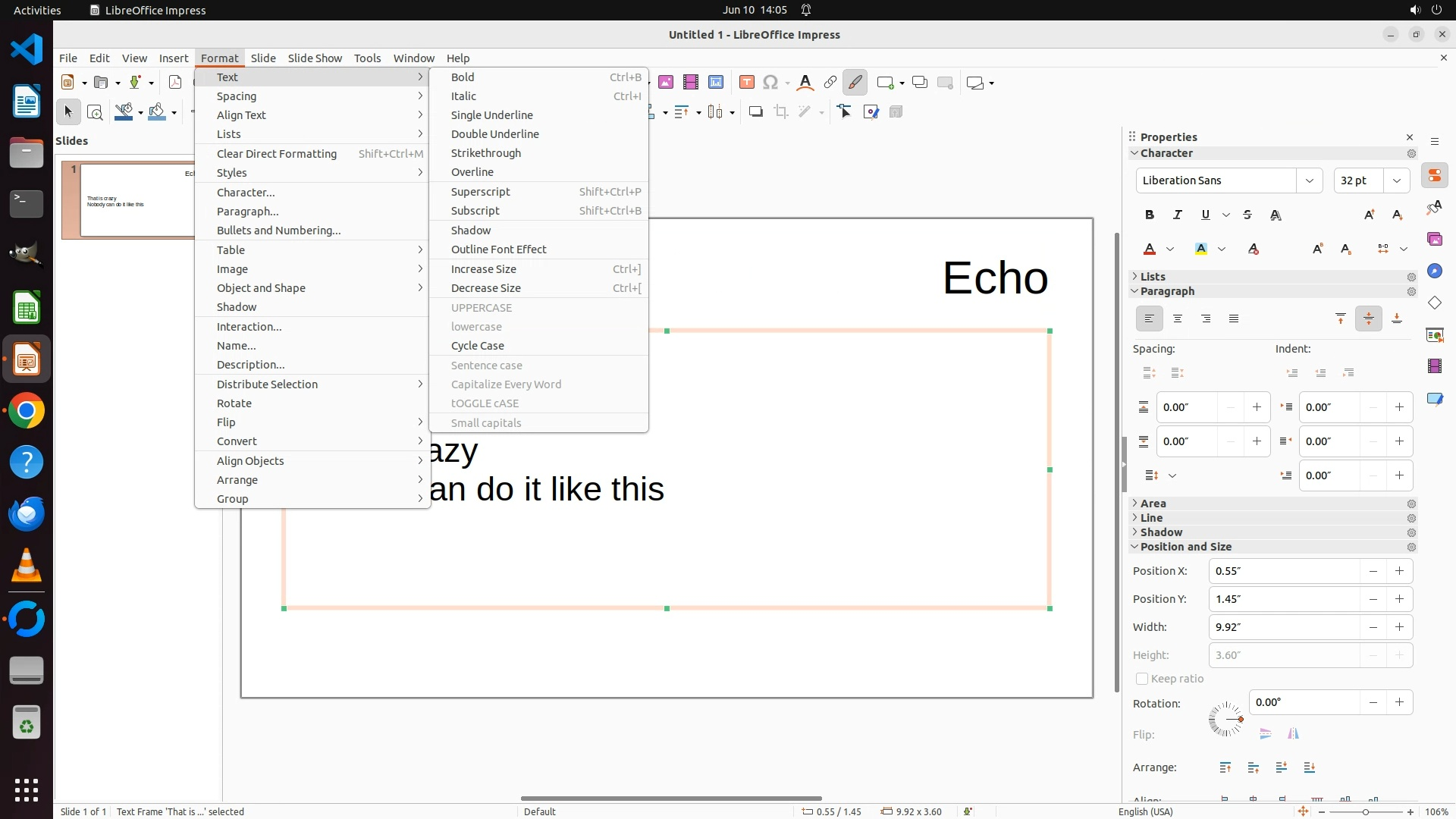
Task: Click Clear Direct Formatting entry
Action: (276, 154)
